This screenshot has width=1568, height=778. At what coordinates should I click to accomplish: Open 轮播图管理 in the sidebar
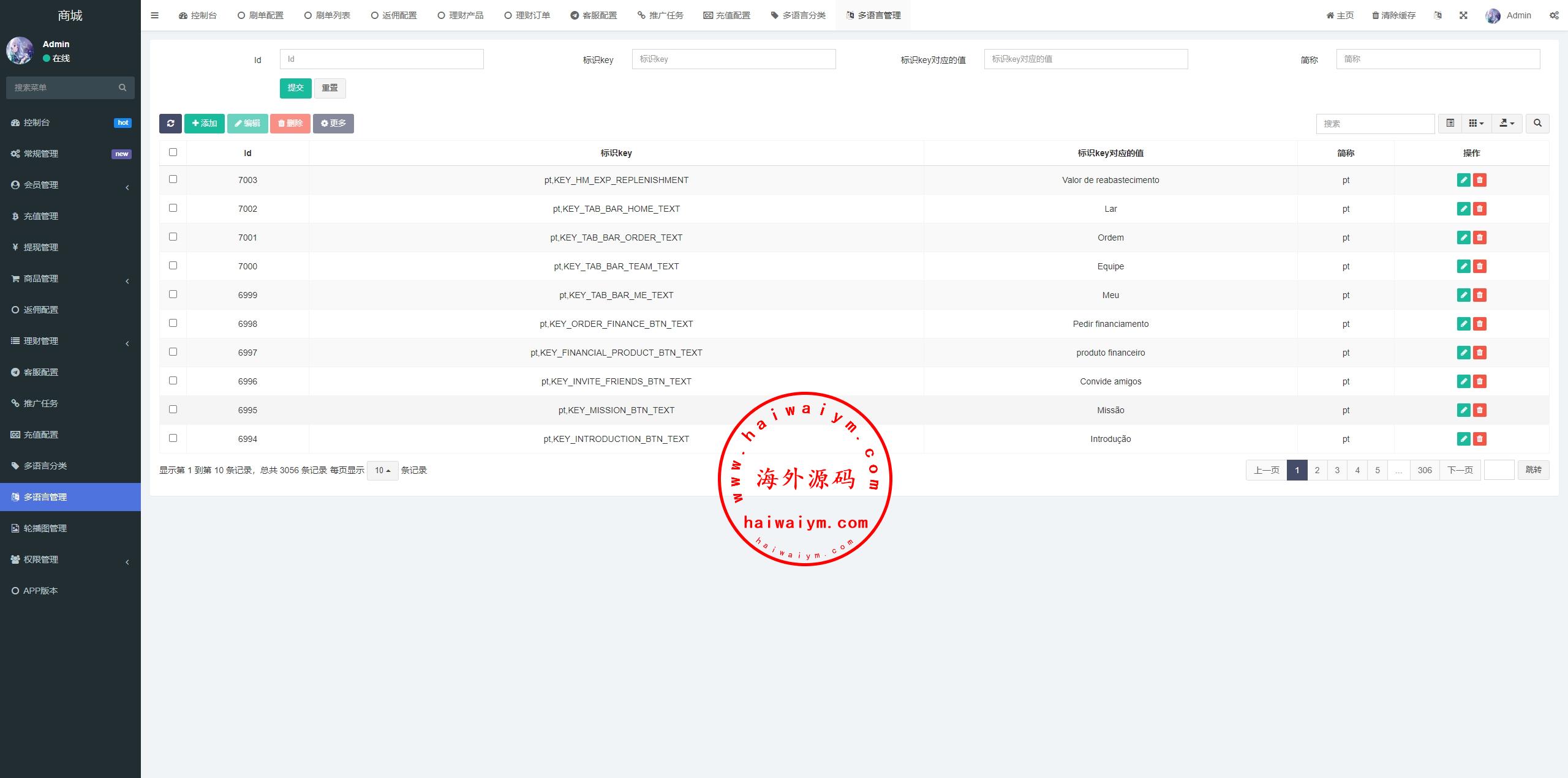[x=45, y=528]
